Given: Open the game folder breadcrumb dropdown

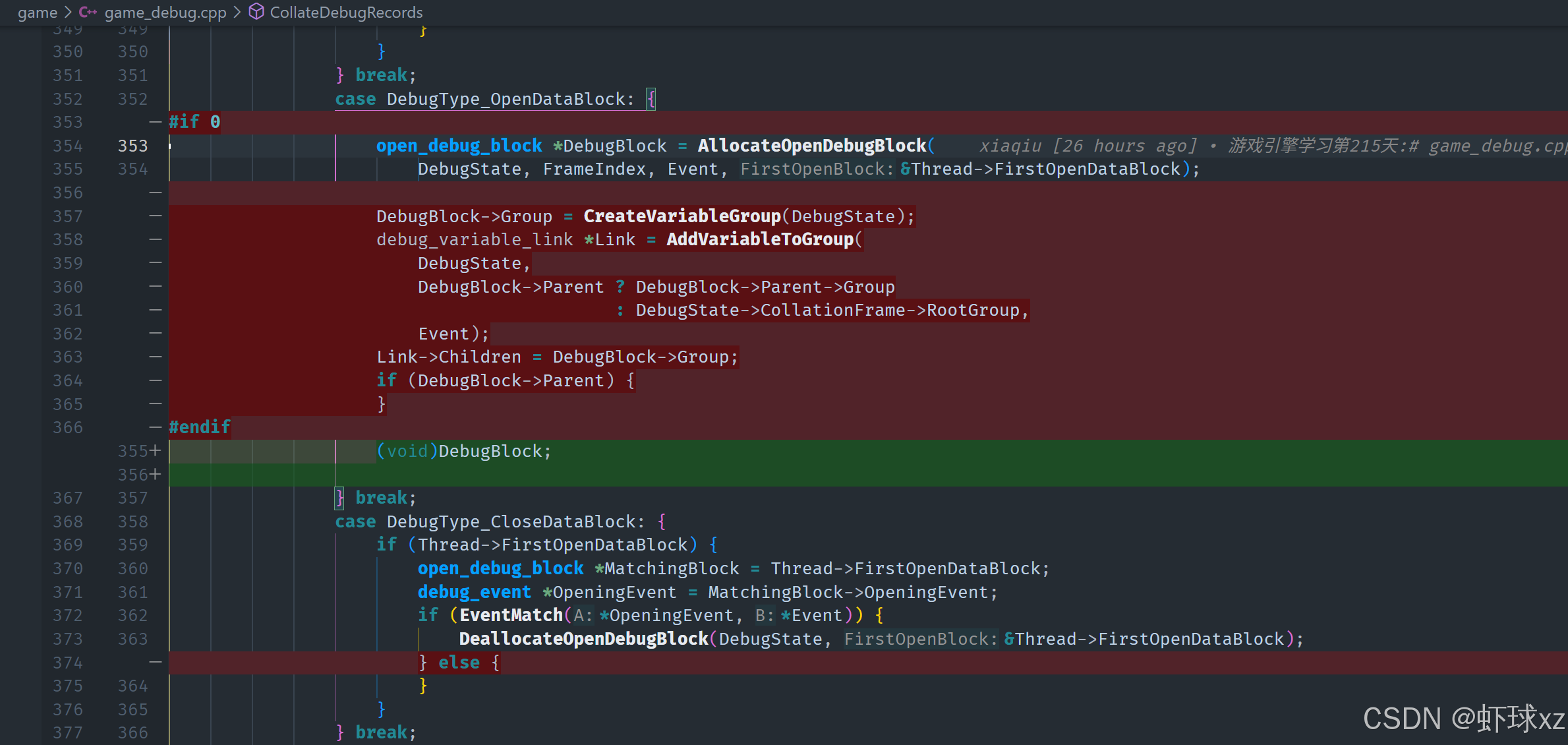Looking at the screenshot, I should pyautogui.click(x=37, y=12).
